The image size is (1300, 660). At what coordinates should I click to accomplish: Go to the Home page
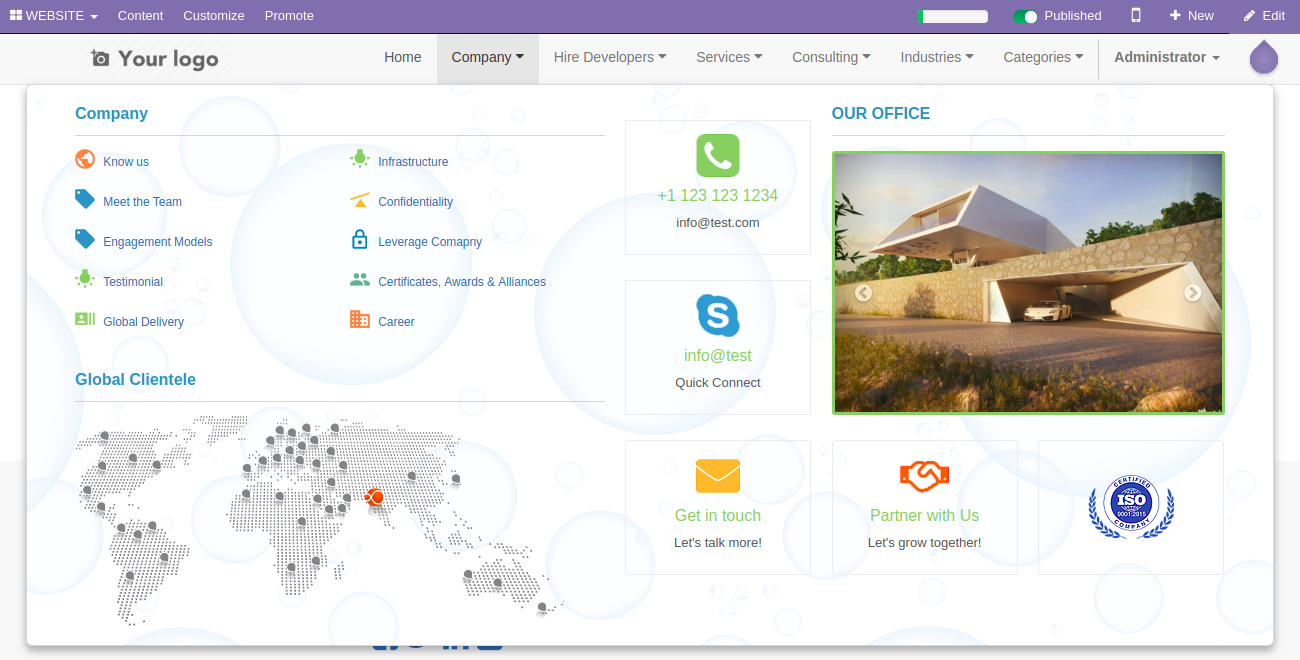(x=403, y=57)
